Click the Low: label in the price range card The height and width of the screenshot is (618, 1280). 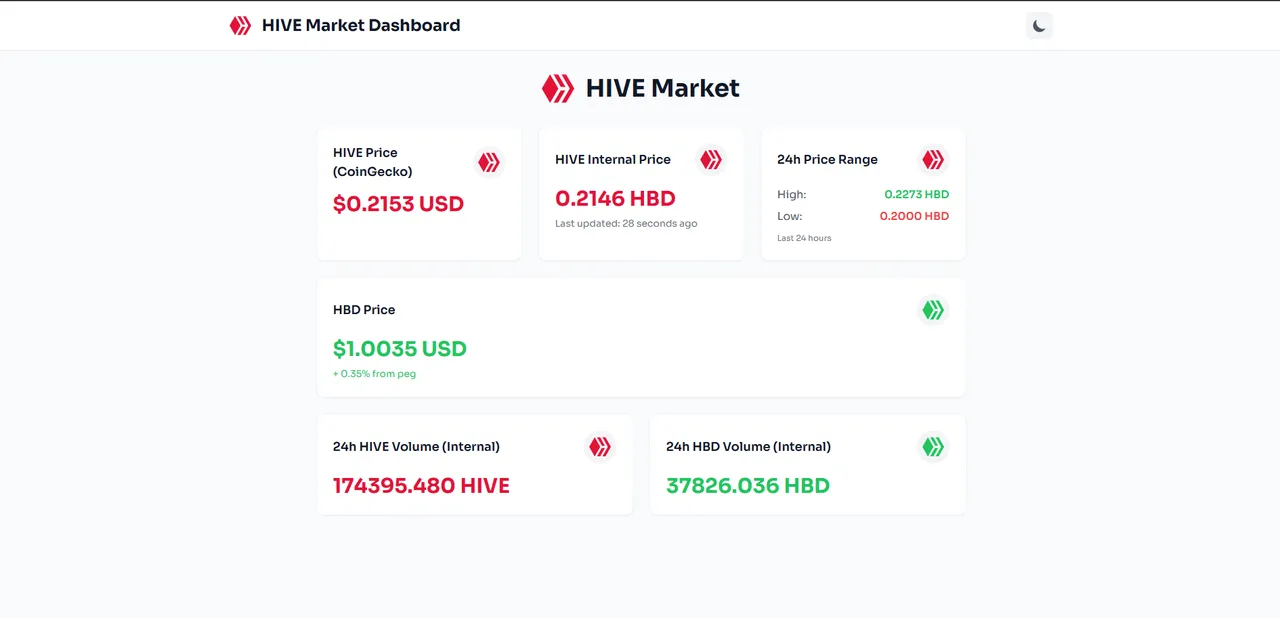pyautogui.click(x=789, y=216)
